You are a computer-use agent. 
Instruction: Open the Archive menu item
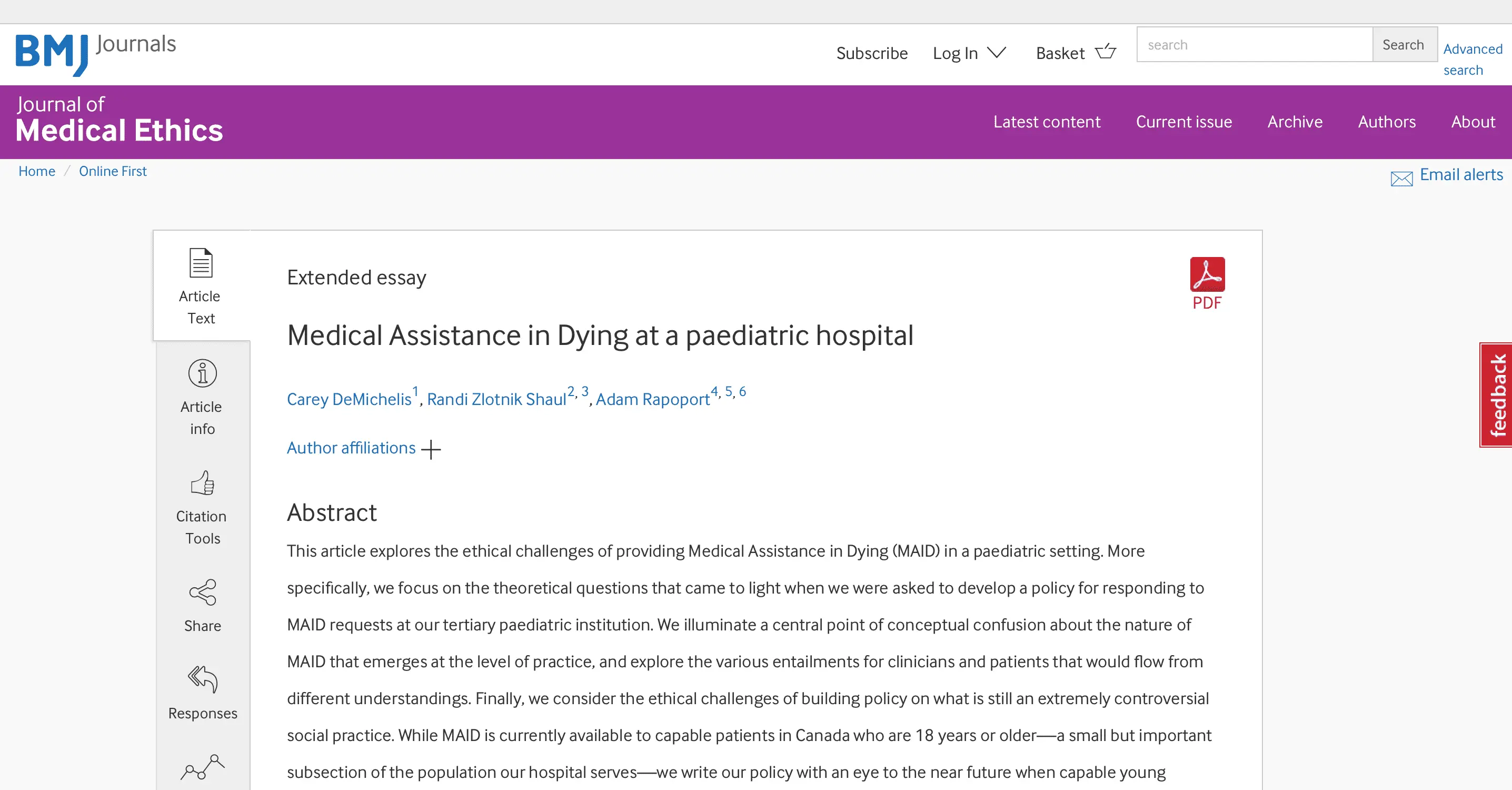click(1294, 122)
